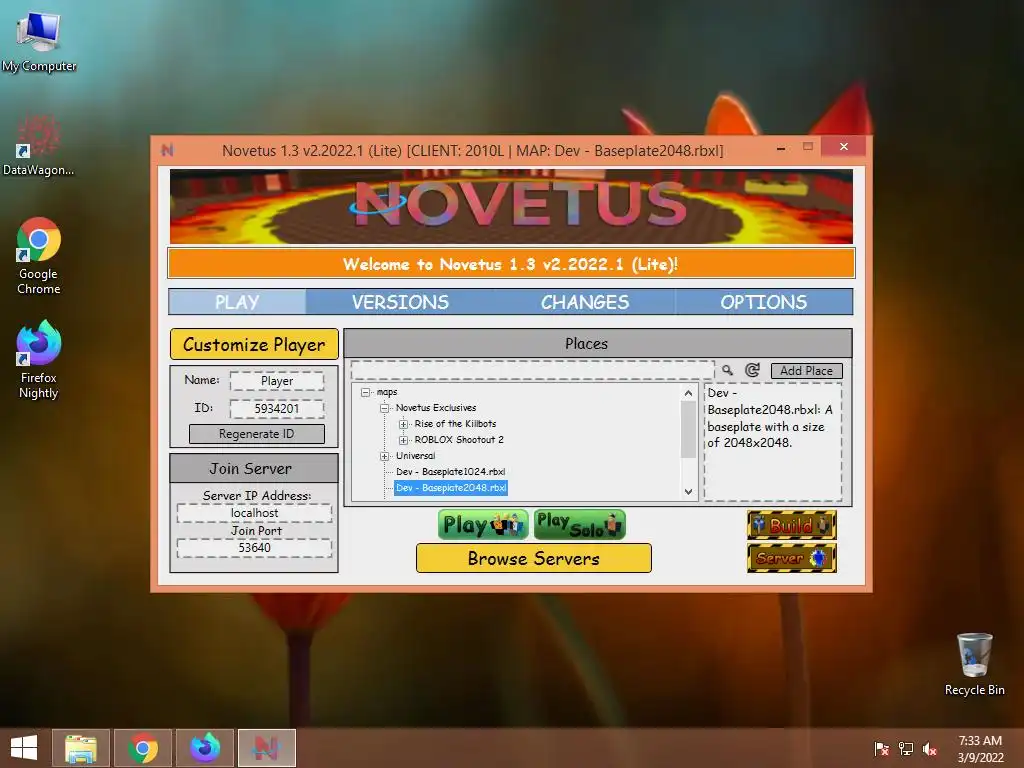Click the map list scroll-down arrow
This screenshot has height=768, width=1024.
click(x=688, y=492)
